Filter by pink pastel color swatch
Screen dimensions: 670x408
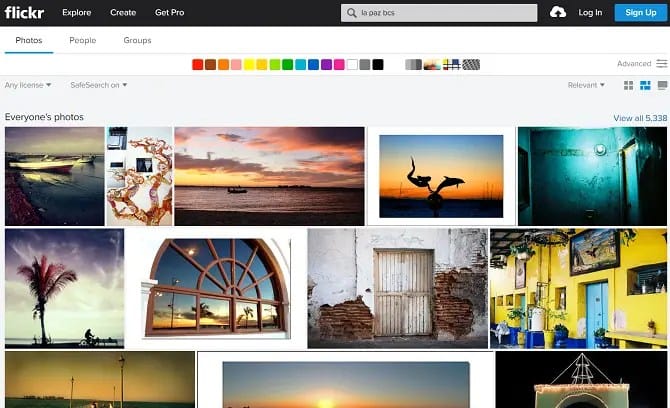click(x=236, y=65)
